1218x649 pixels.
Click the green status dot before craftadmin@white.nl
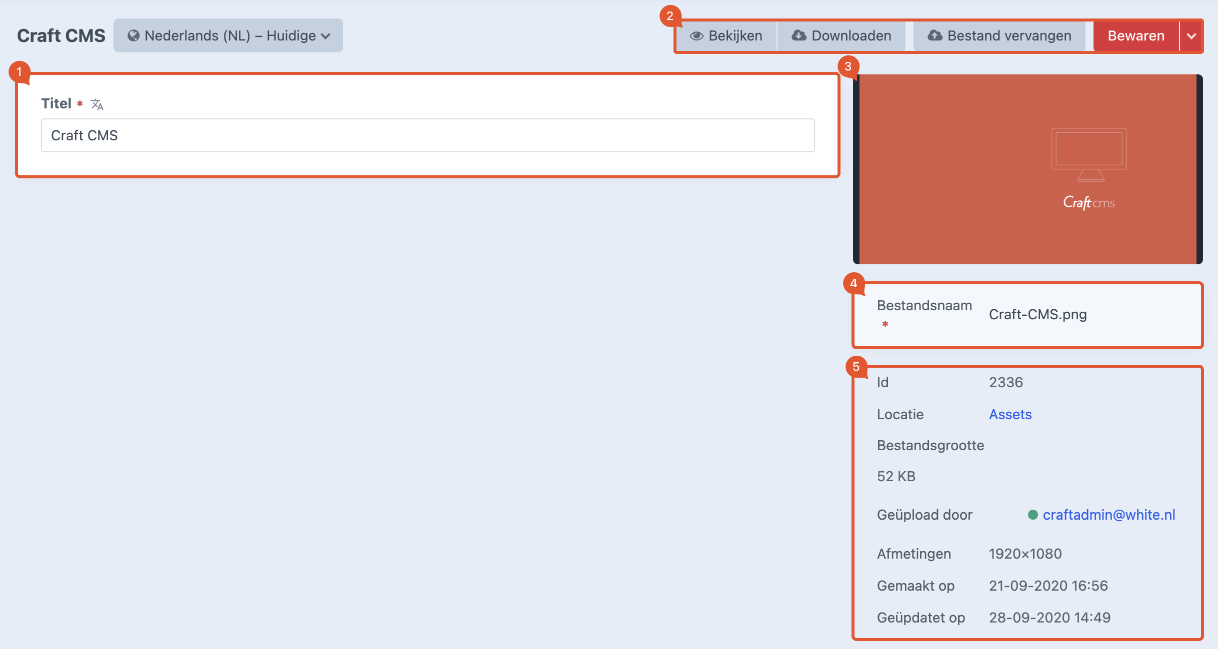coord(1033,515)
